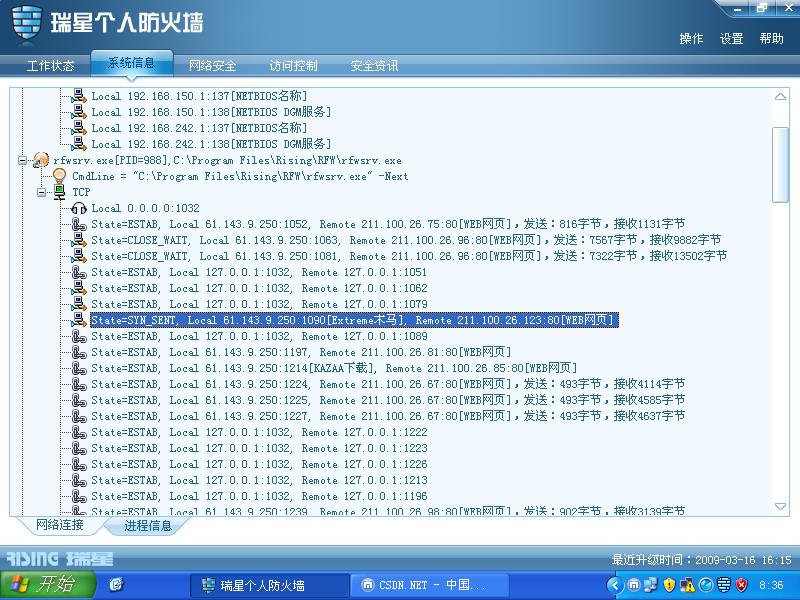Switch to 网络安全 tab

212,66
